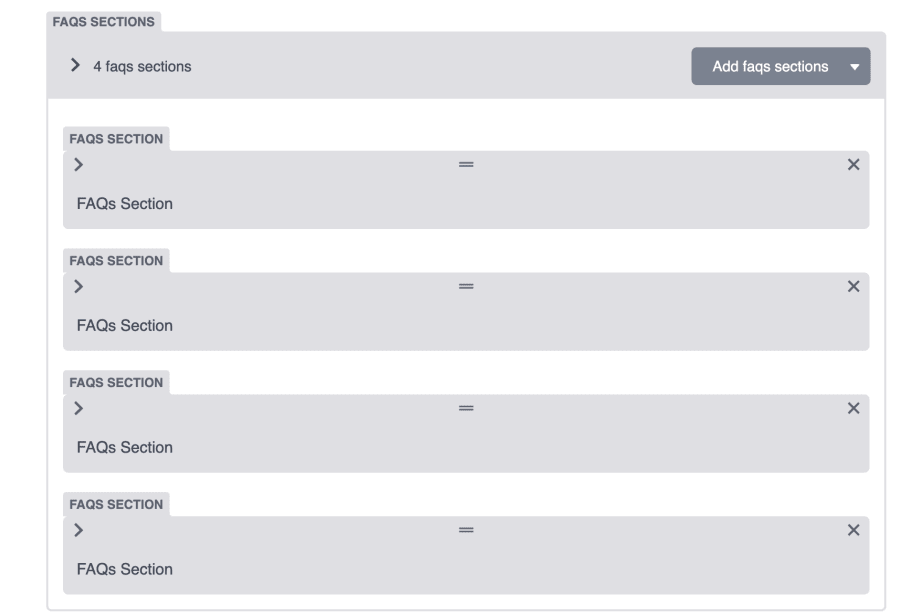Expand the third FAQs Section chevron

click(x=79, y=408)
